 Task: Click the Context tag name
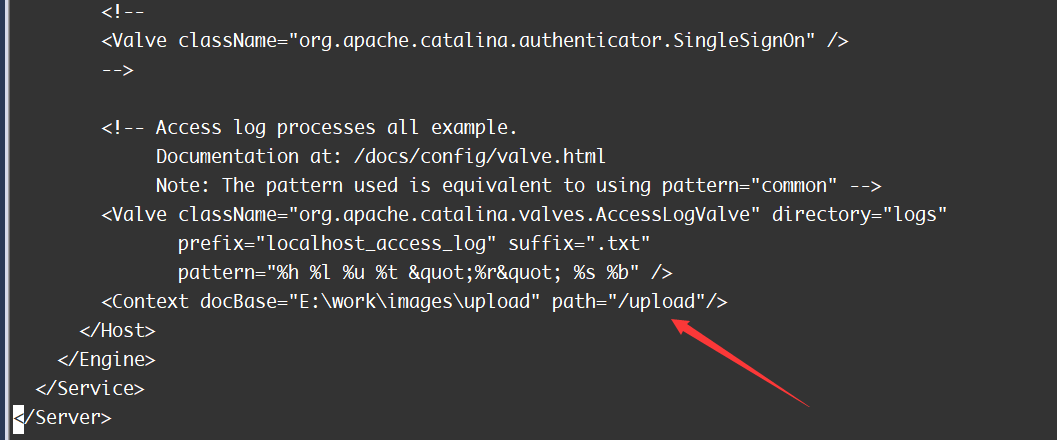click(144, 301)
